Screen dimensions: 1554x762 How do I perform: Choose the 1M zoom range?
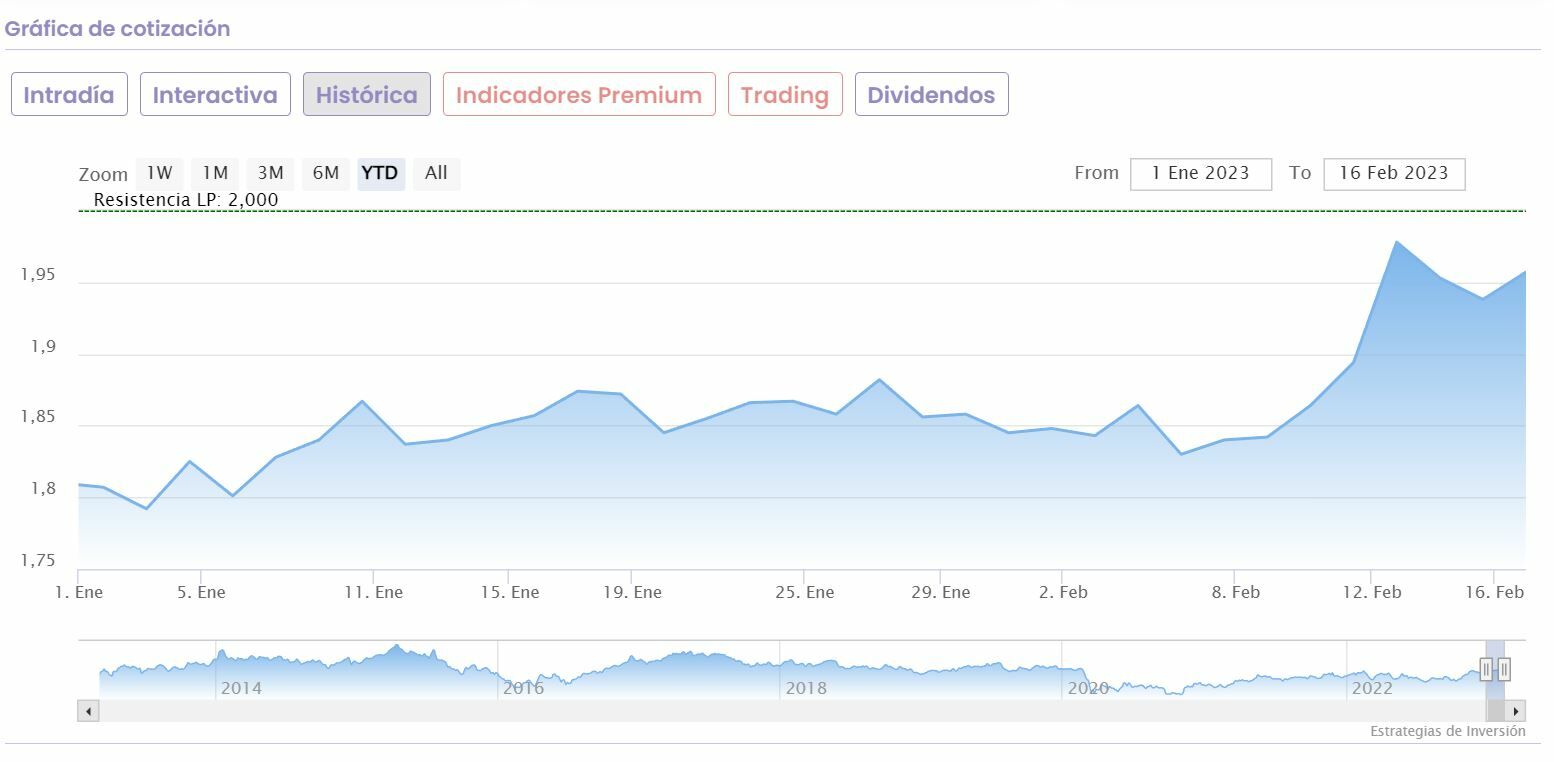[215, 173]
